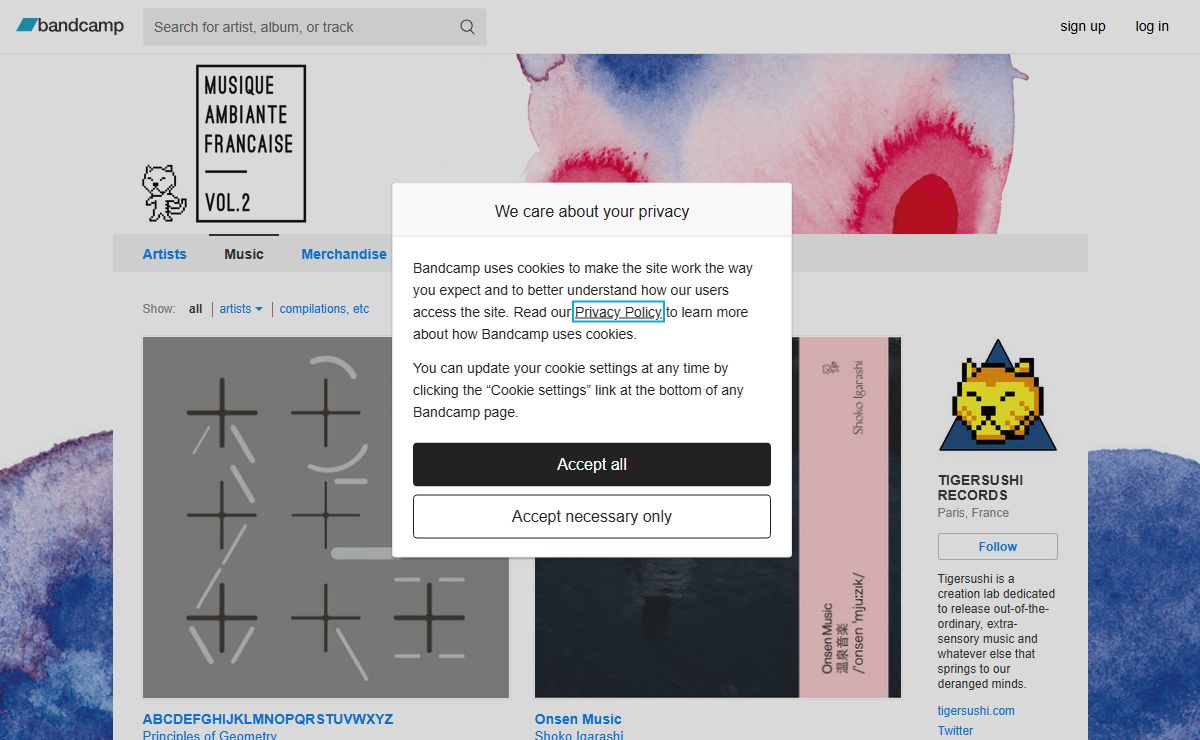Screen dimensions: 1200x740
Task: Switch to the Artists tab
Action: [x=164, y=254]
